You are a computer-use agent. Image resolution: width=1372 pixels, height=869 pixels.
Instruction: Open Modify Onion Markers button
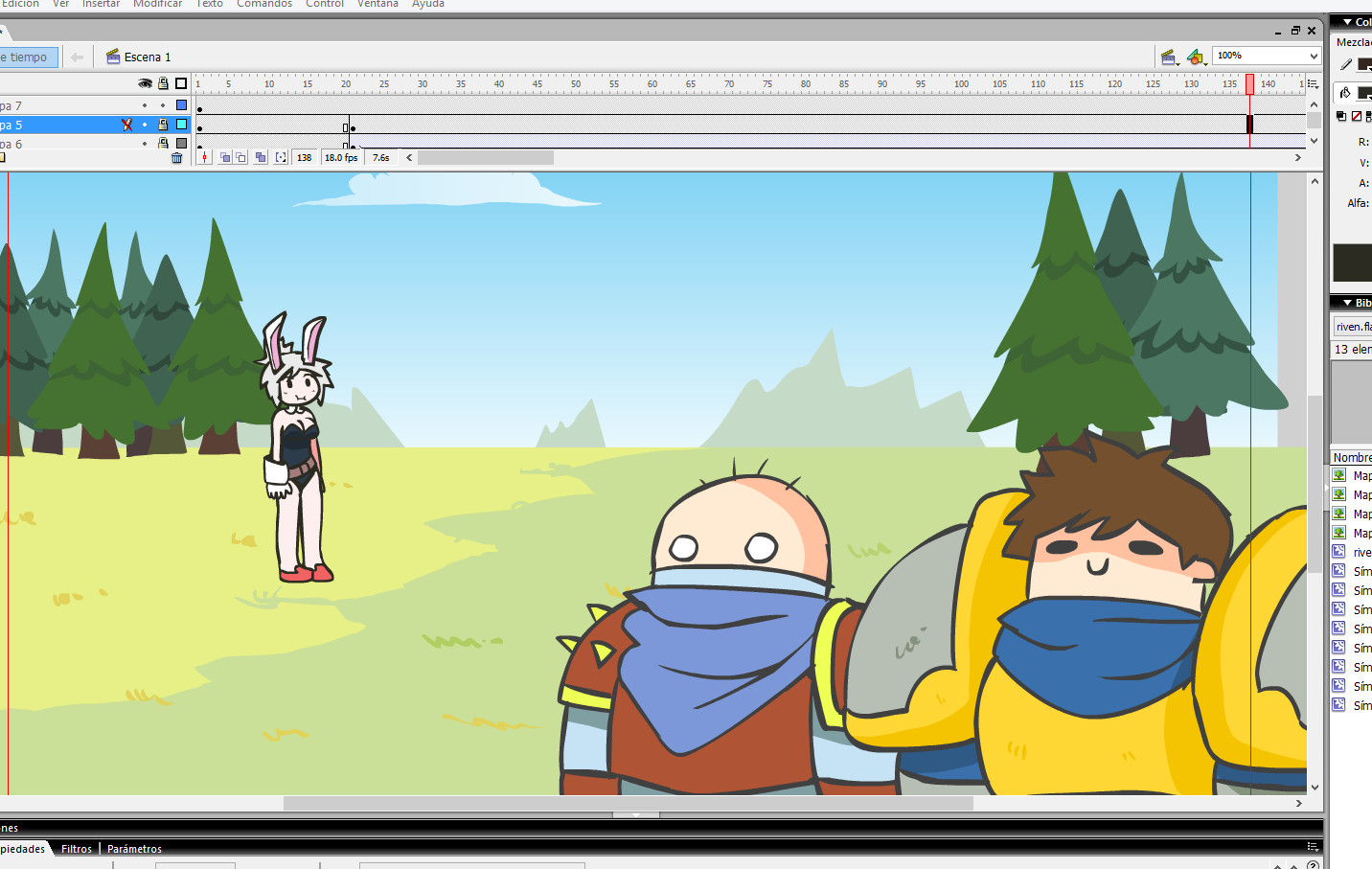(281, 158)
